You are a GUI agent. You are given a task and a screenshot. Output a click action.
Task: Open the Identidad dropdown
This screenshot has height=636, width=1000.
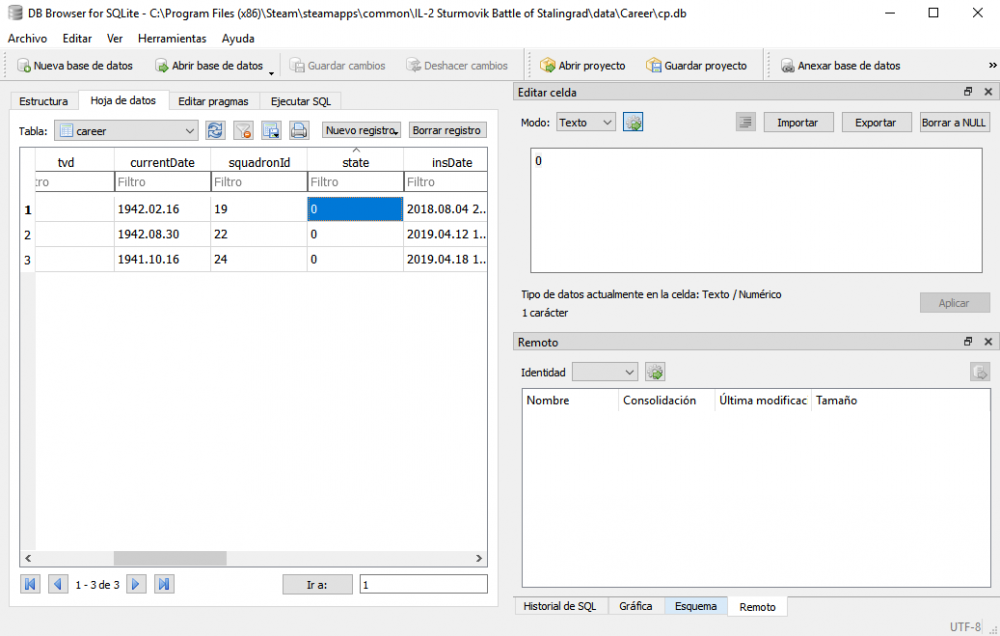604,372
